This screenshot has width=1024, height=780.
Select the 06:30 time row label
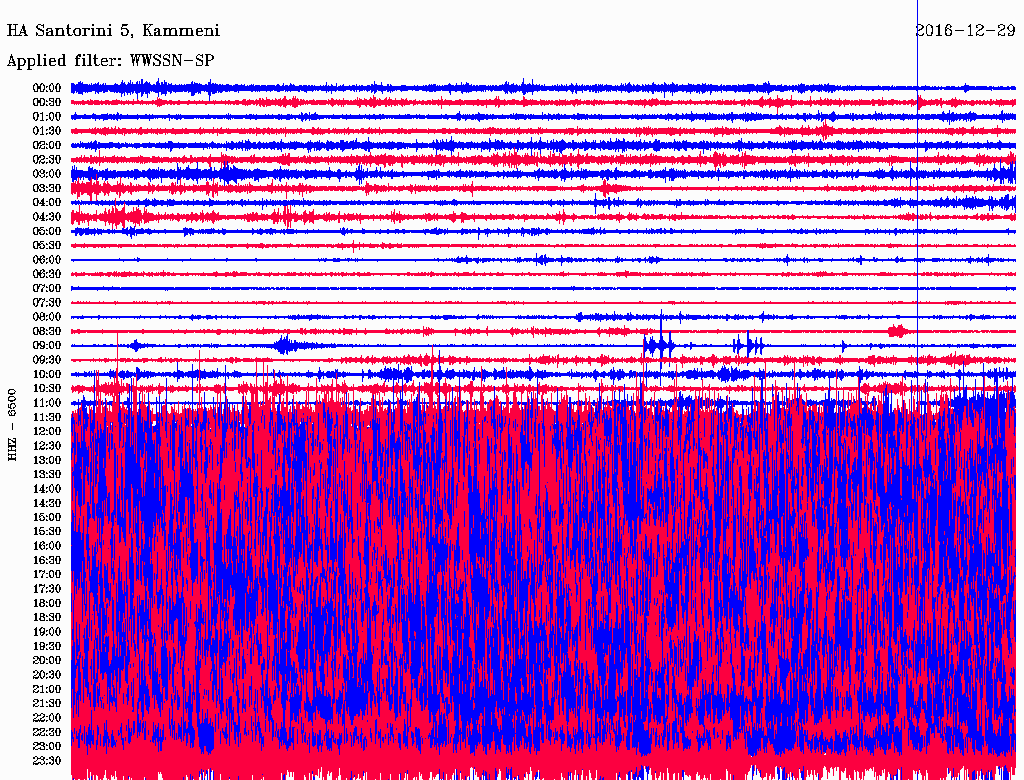(x=47, y=274)
